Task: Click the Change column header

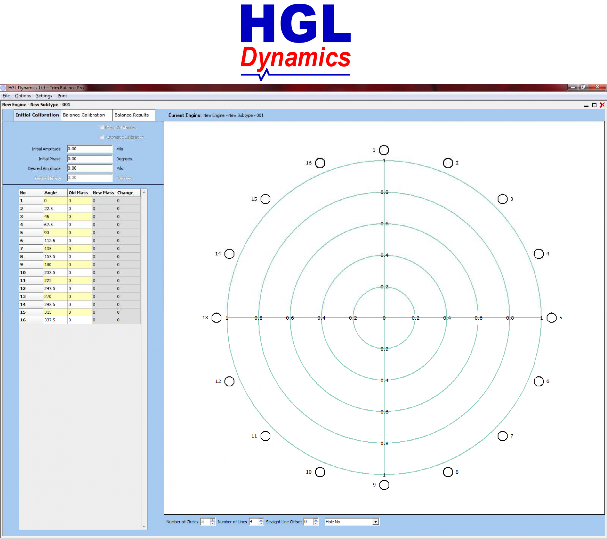Action: pyautogui.click(x=128, y=192)
